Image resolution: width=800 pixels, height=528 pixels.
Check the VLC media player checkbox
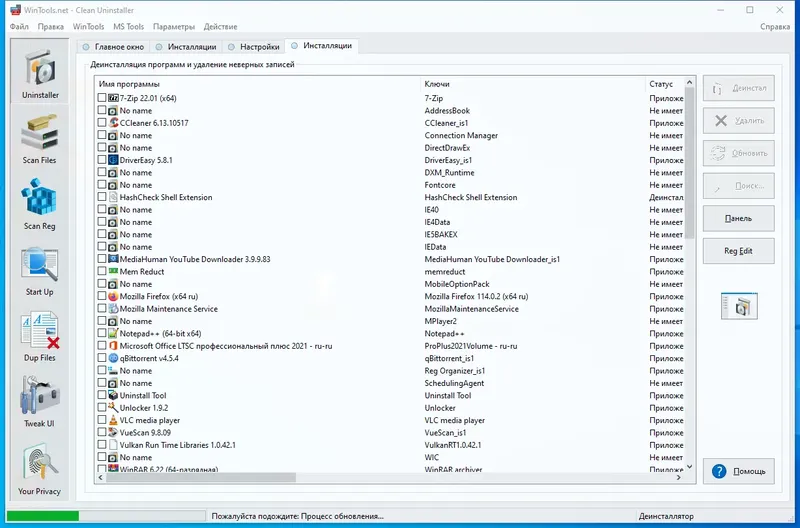tap(102, 420)
